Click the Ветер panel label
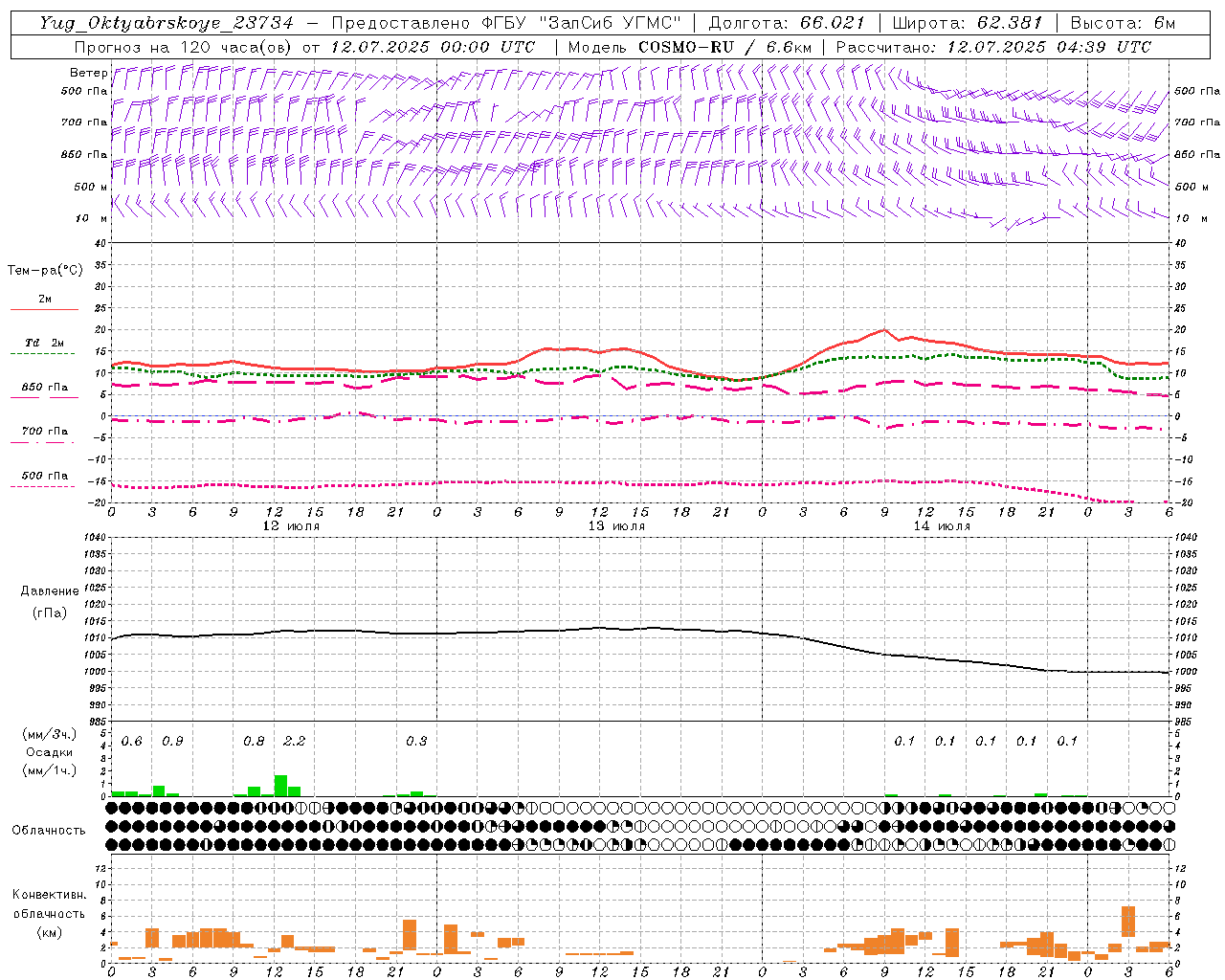The image size is (1225, 980). coord(88,73)
